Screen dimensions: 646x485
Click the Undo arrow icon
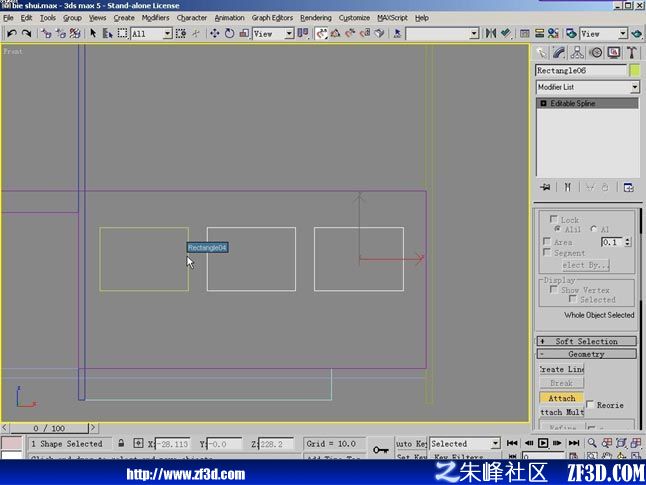[11, 33]
